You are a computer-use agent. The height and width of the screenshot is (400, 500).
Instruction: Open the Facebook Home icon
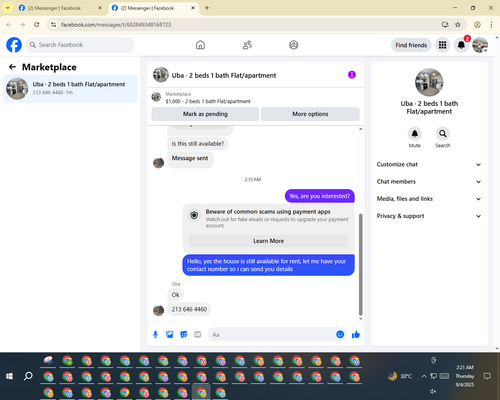pos(200,45)
